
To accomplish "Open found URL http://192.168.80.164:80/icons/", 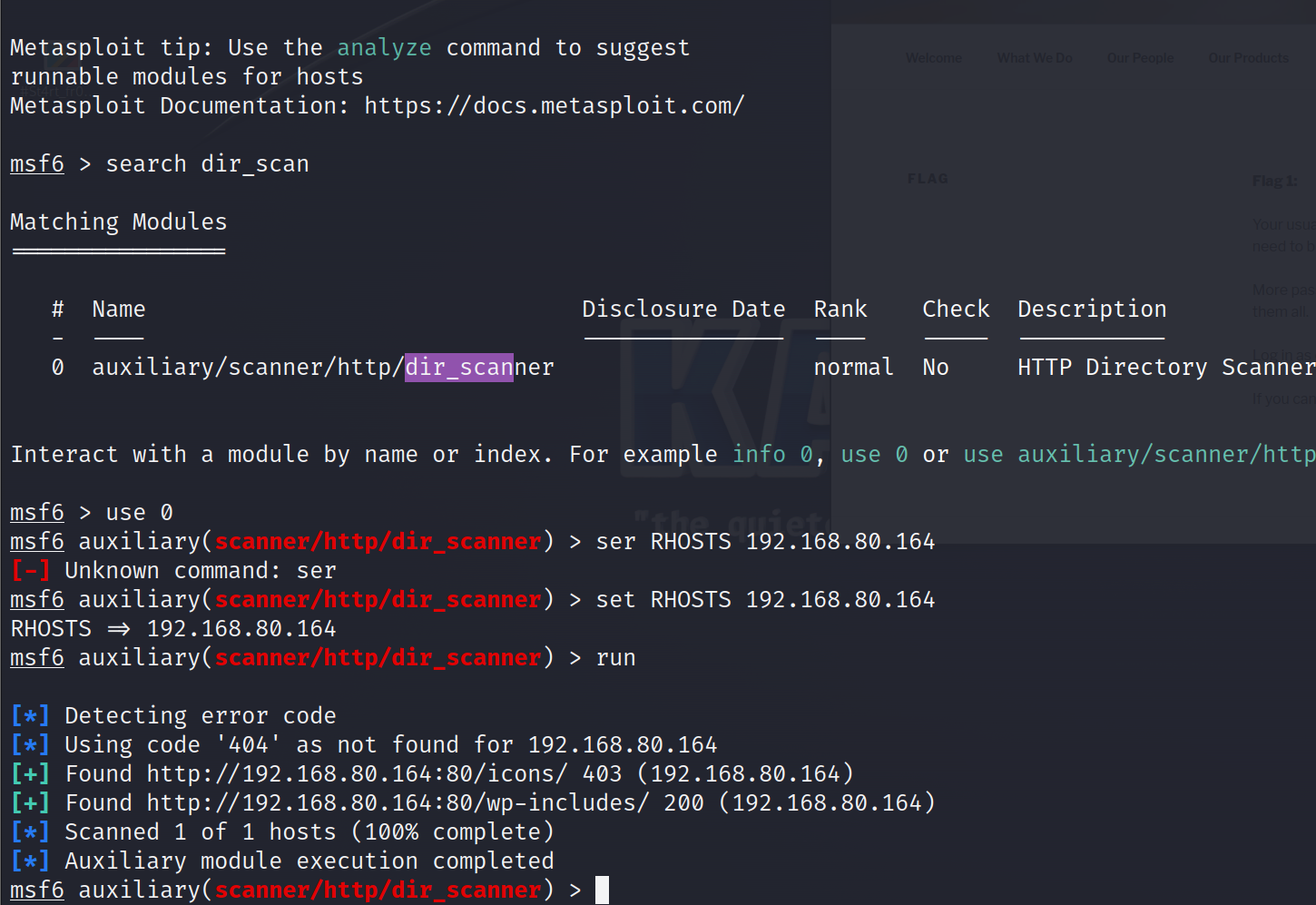I will (x=357, y=774).
